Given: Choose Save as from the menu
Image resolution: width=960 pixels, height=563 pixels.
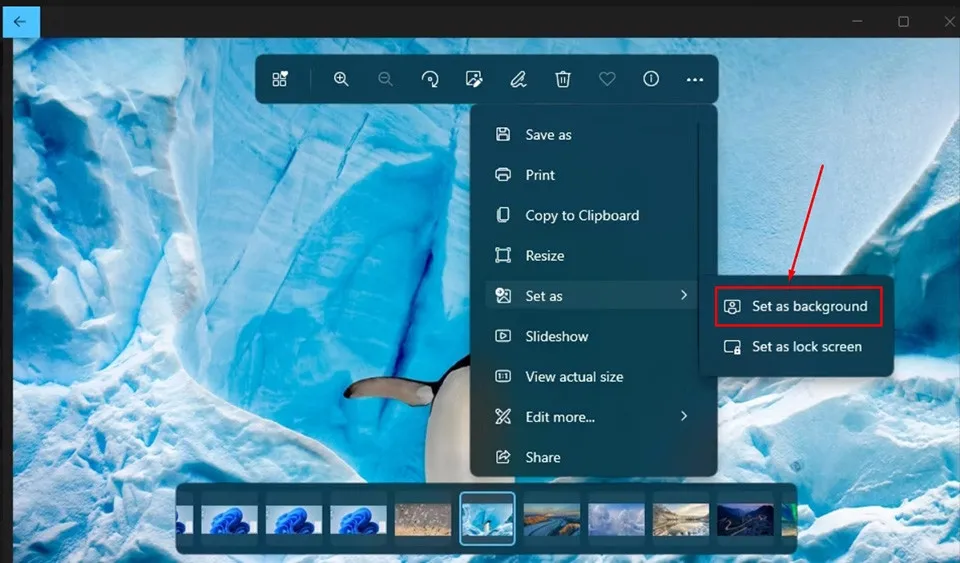Looking at the screenshot, I should [x=548, y=135].
